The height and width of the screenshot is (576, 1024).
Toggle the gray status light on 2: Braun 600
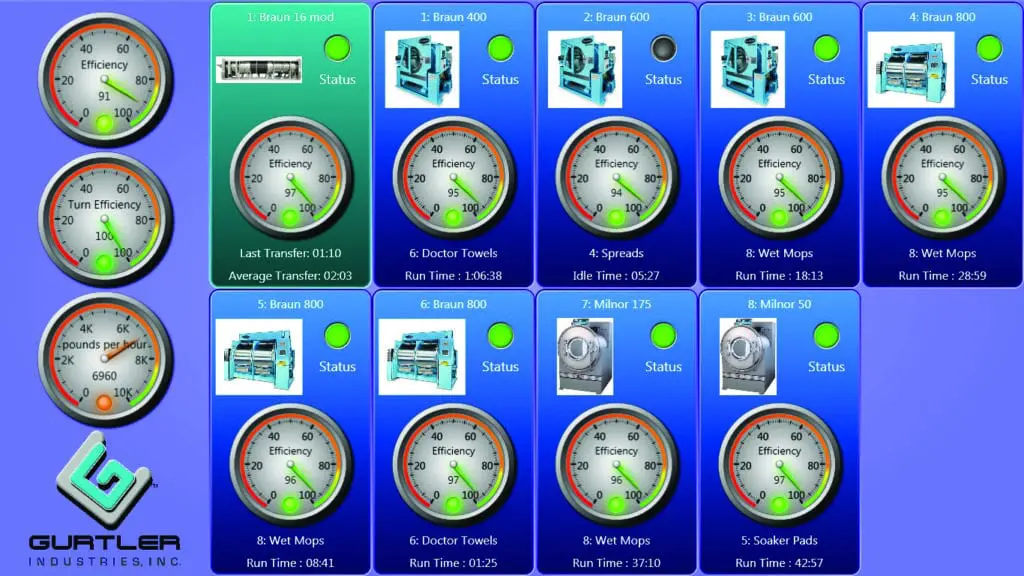pos(663,48)
